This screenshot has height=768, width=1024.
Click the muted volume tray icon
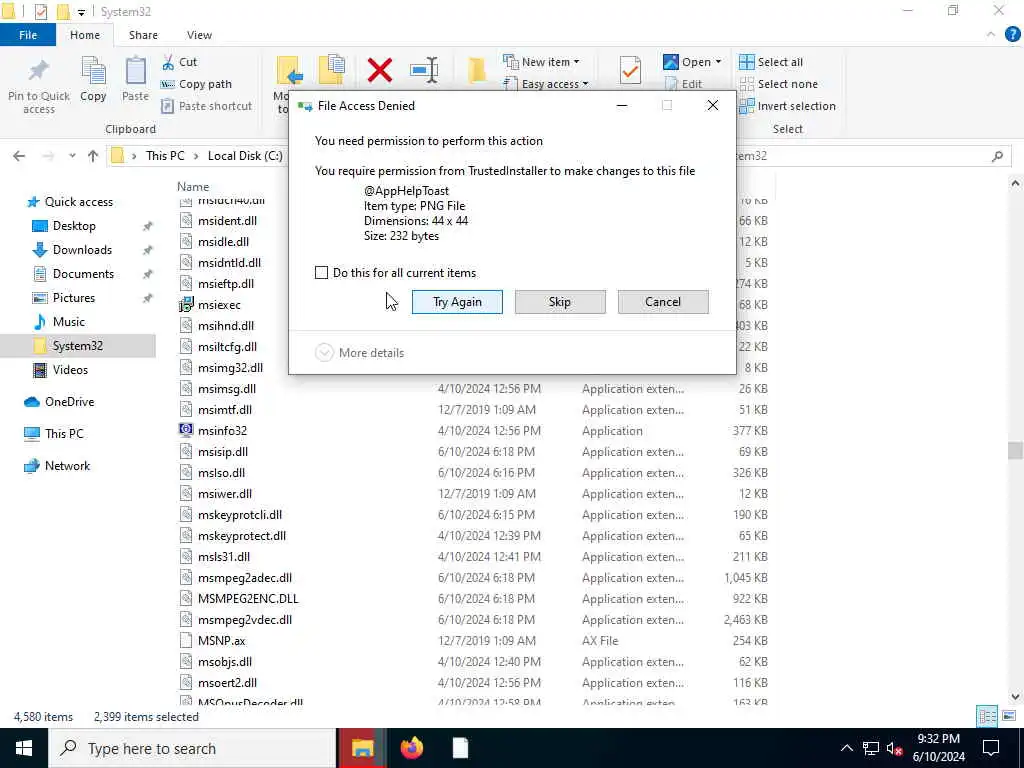[x=895, y=748]
